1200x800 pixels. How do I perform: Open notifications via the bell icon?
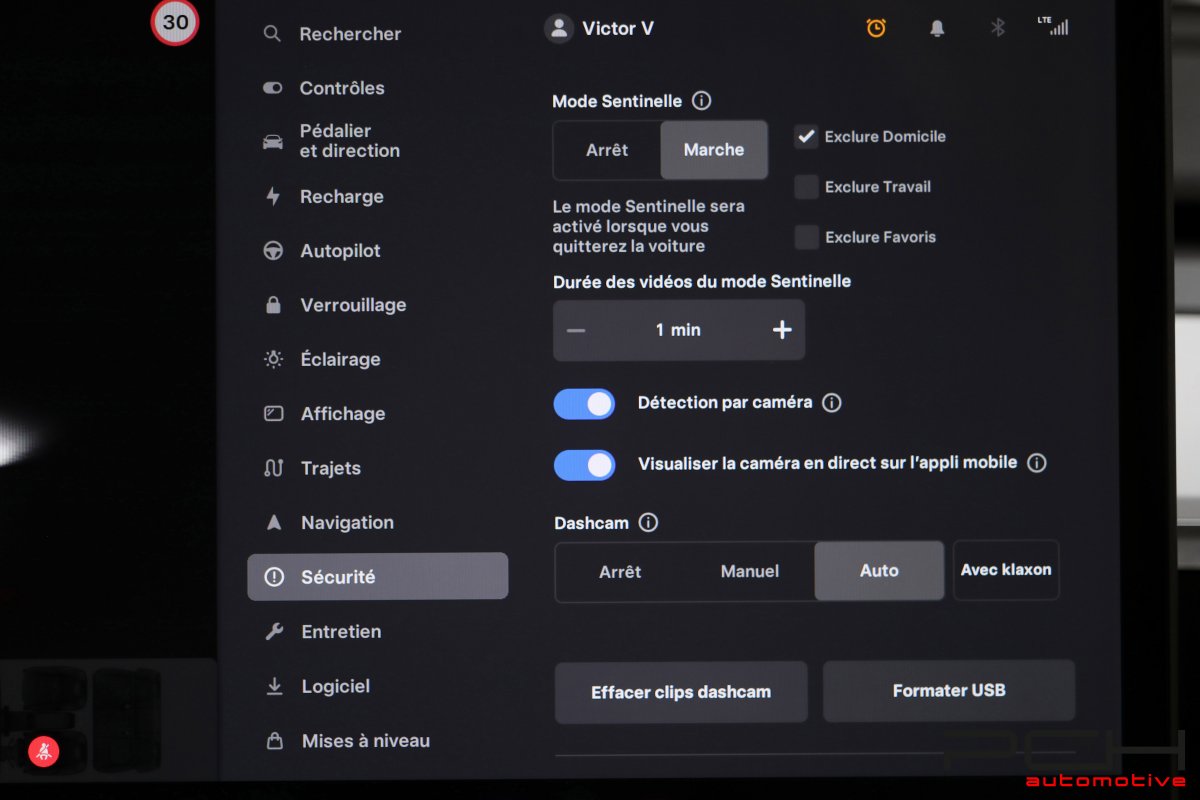[937, 28]
